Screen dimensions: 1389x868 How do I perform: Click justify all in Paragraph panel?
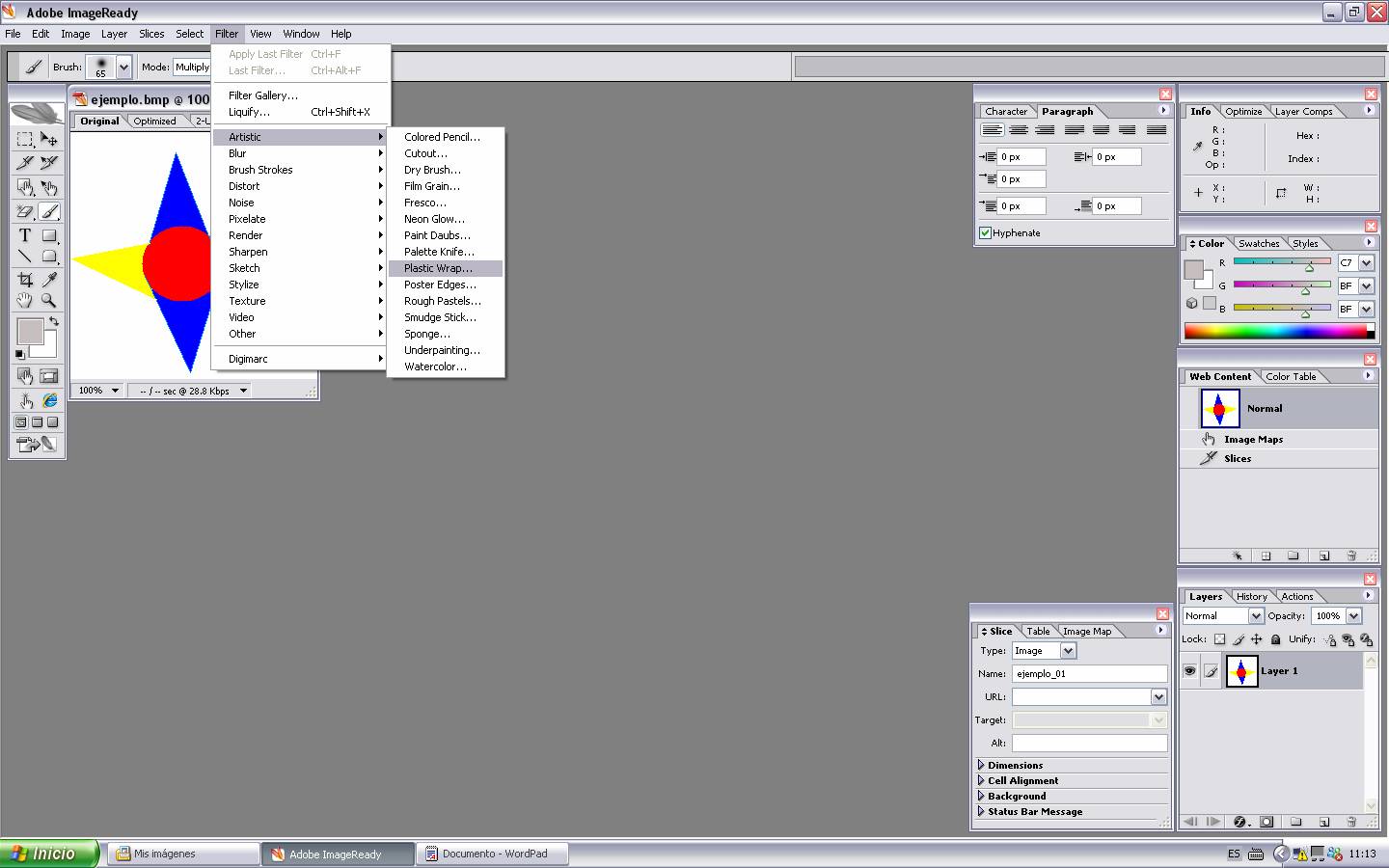point(1157,130)
